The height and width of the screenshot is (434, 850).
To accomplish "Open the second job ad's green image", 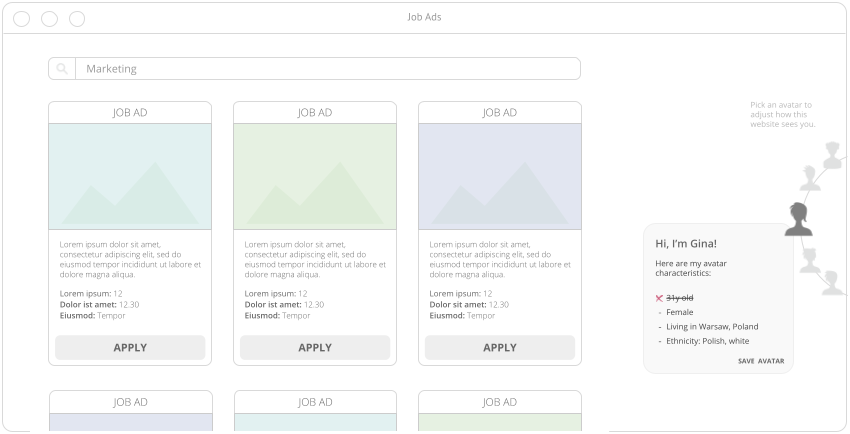I will pyautogui.click(x=315, y=176).
